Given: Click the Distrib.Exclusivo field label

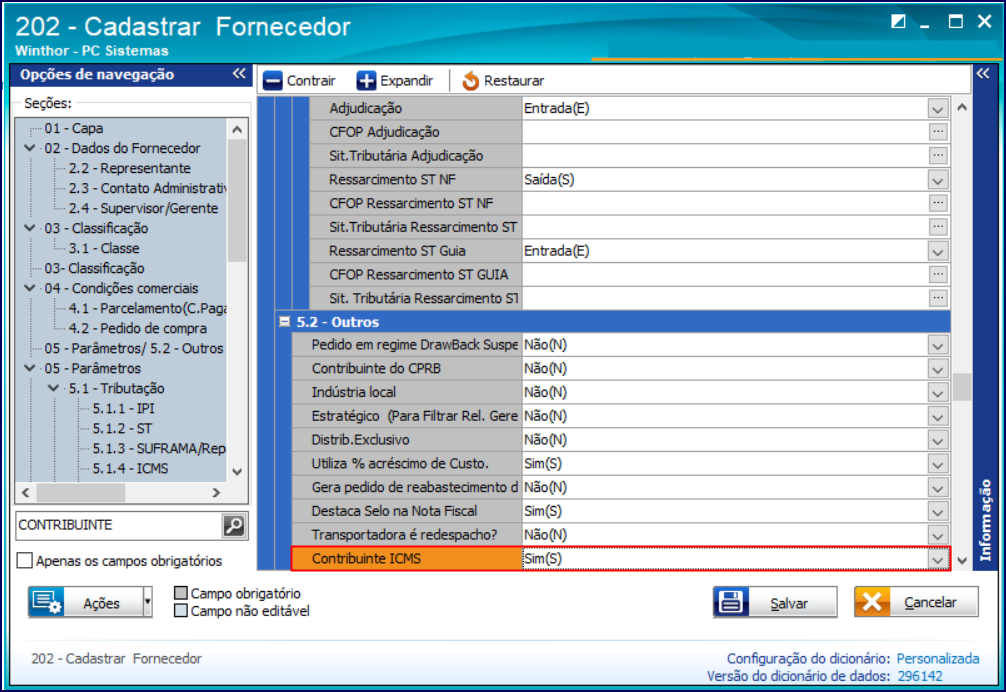Looking at the screenshot, I should pos(361,440).
